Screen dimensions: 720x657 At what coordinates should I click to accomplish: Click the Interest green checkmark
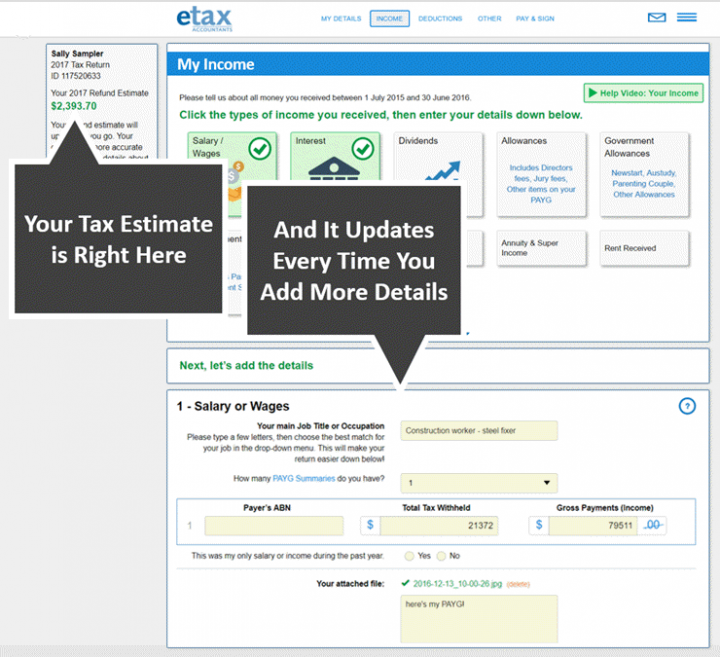point(363,149)
